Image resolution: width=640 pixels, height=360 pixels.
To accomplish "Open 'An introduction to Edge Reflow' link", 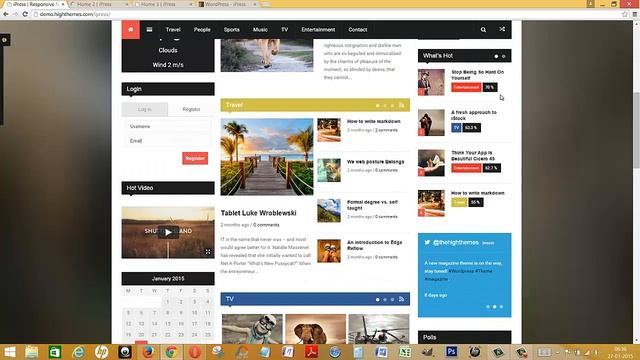I will 374,245.
